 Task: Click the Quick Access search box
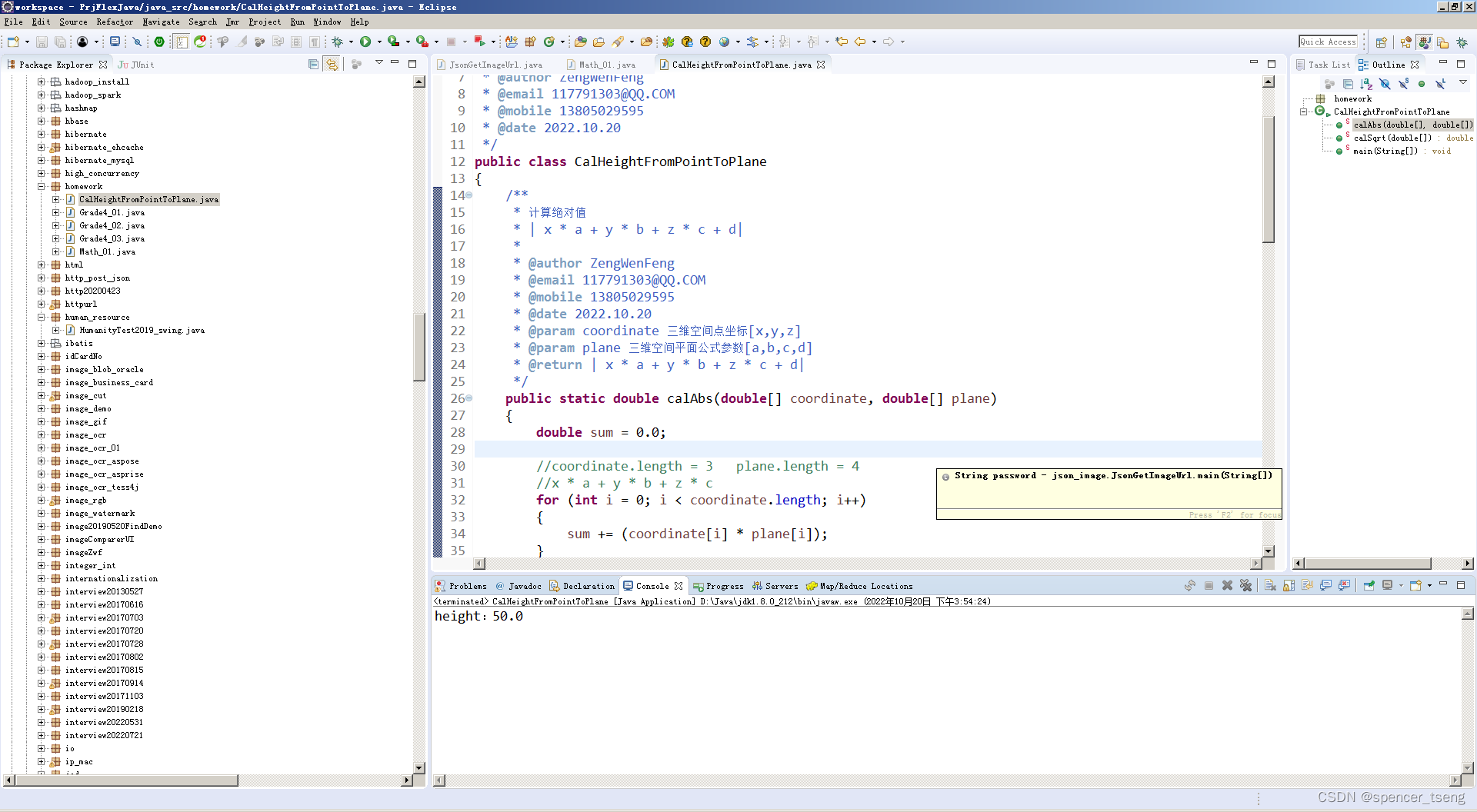[1329, 42]
